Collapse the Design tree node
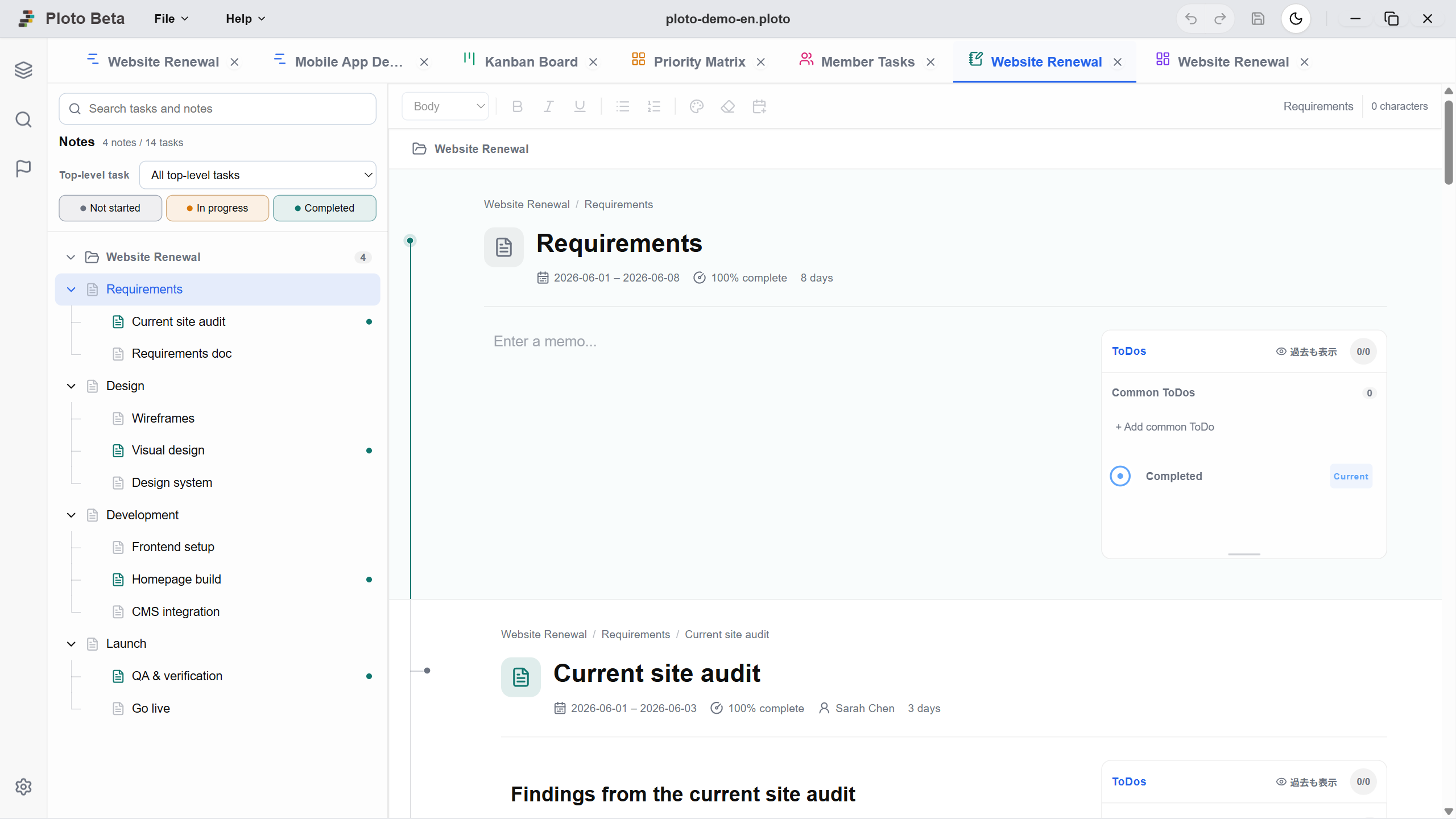 (71, 386)
